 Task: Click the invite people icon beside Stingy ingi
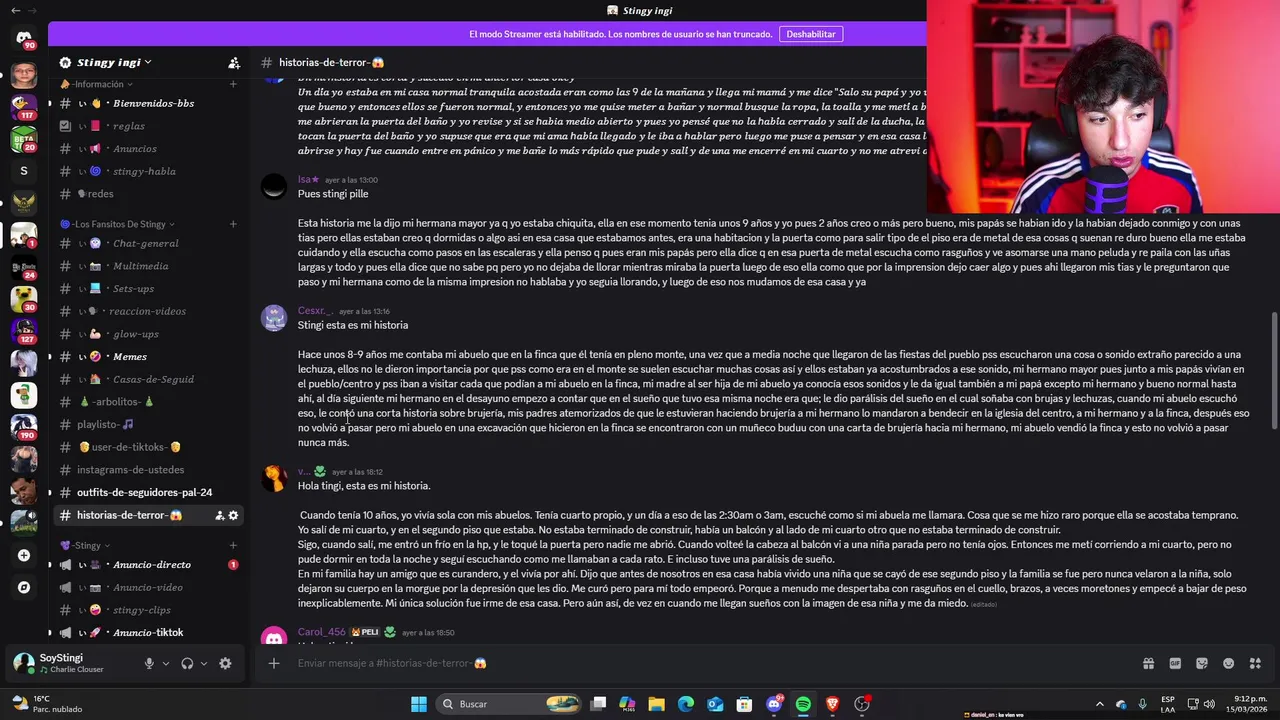point(234,63)
